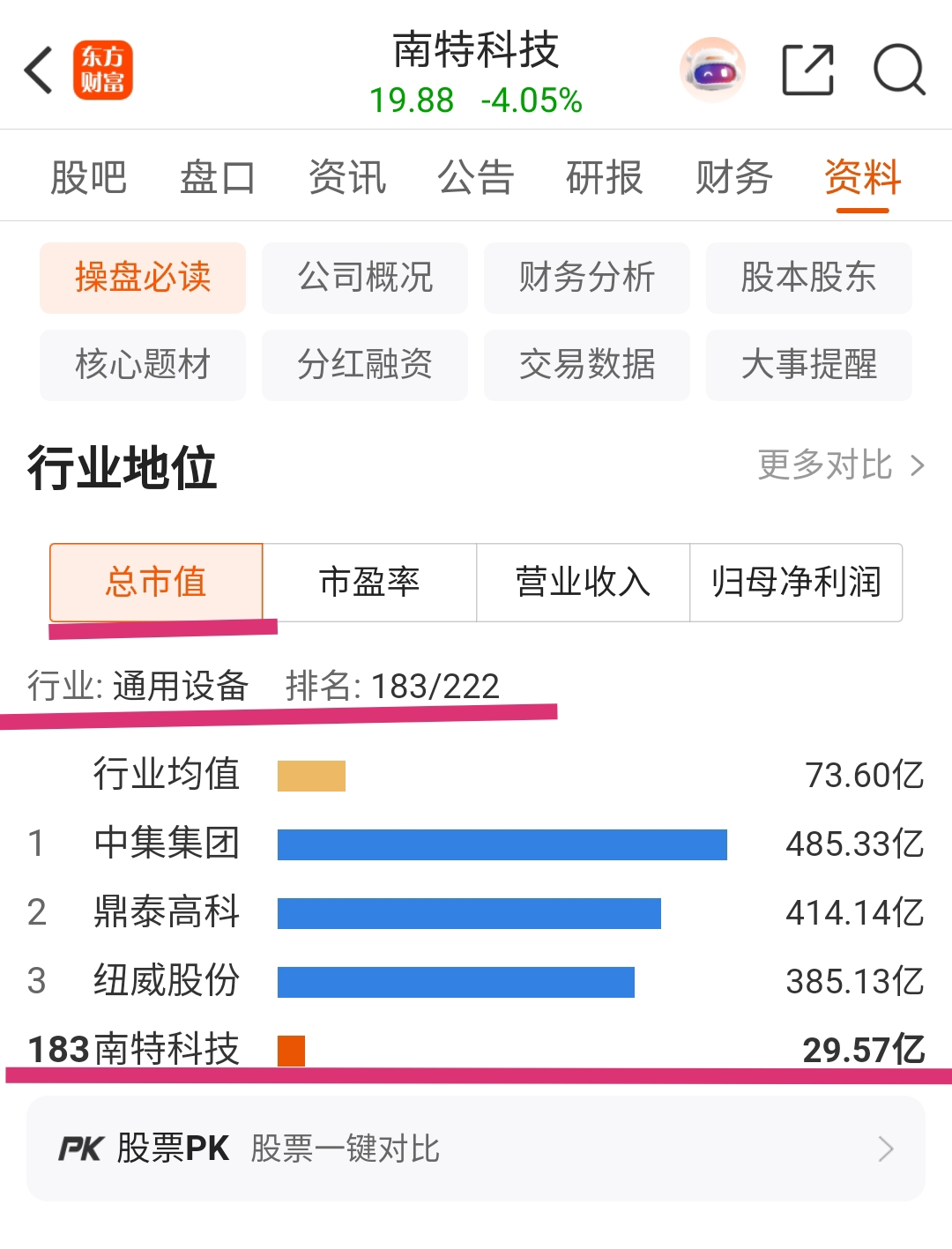Select the 大事提醒 button
Image resolution: width=952 pixels, height=1249 pixels.
(809, 365)
